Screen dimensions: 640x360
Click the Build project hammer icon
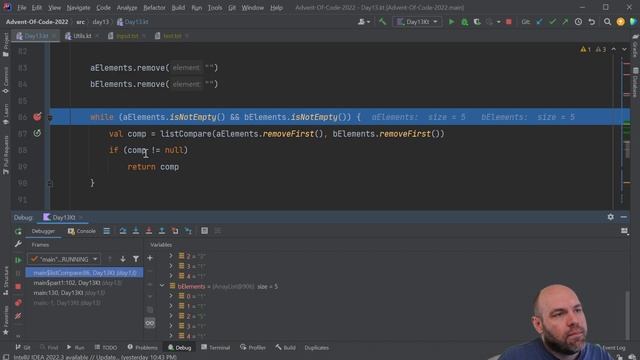[x=382, y=22]
